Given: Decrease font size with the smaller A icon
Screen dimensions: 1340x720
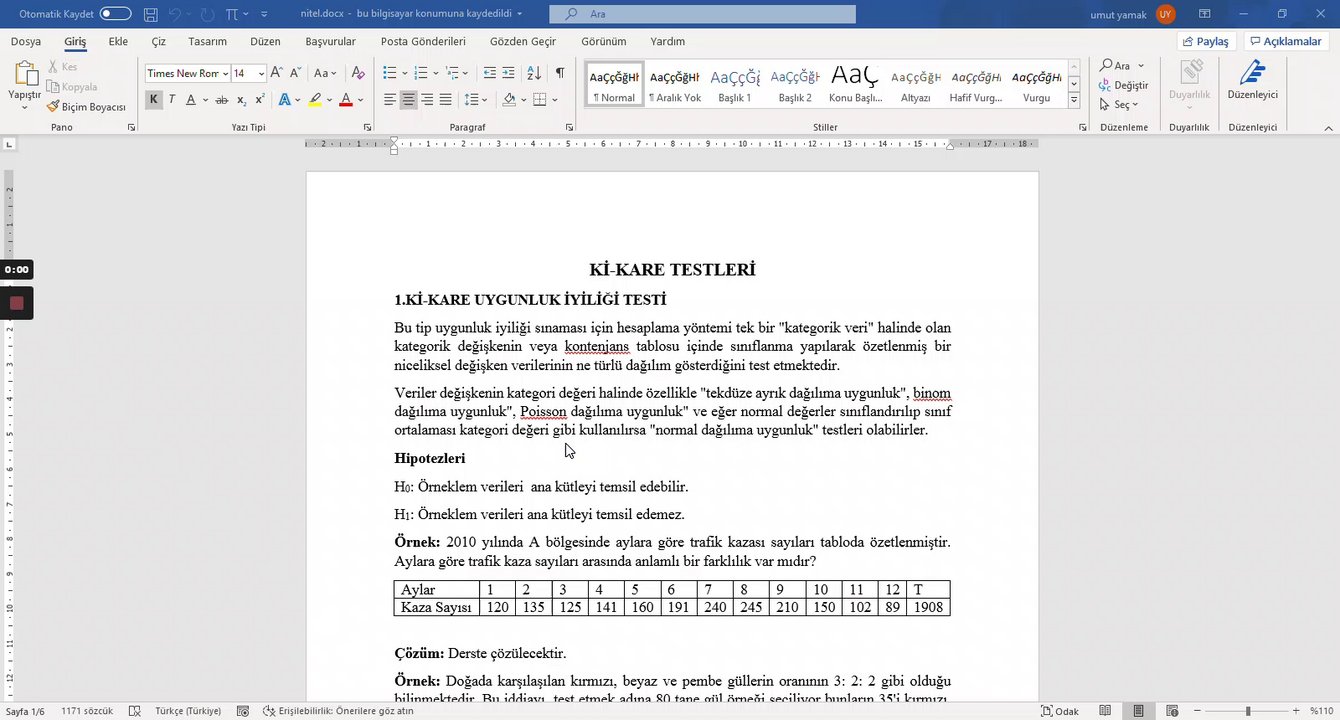Looking at the screenshot, I should coord(296,73).
